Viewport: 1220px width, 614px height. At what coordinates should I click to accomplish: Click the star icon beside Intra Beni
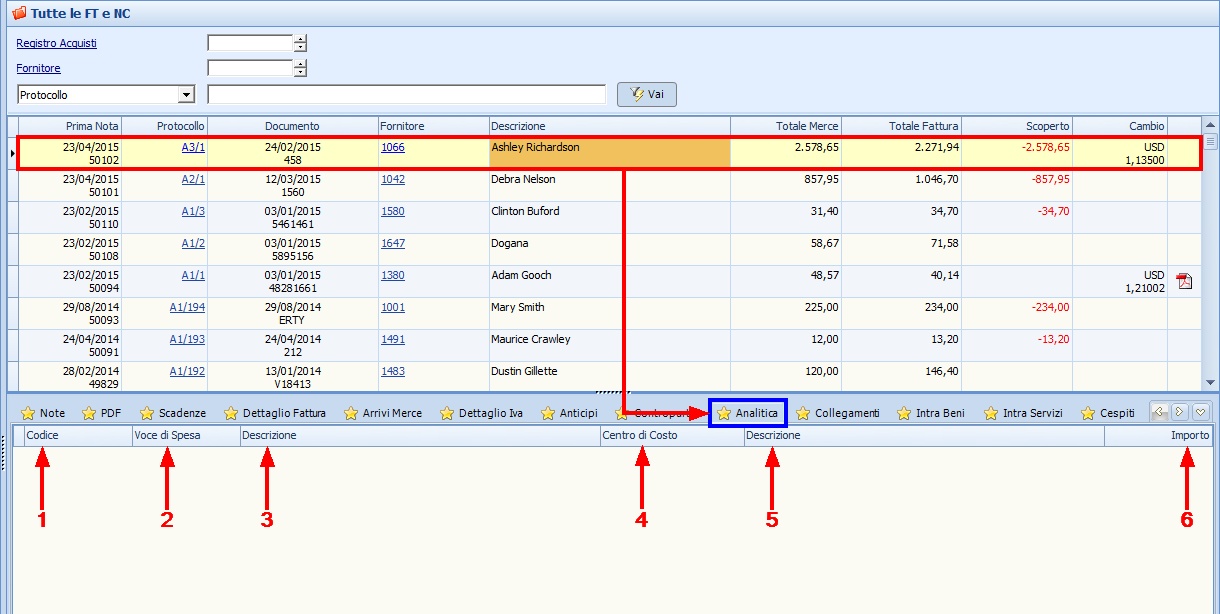(904, 413)
